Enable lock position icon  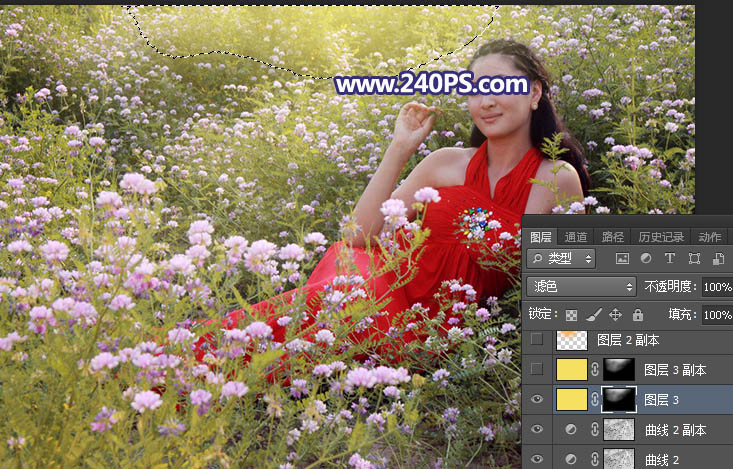click(615, 314)
